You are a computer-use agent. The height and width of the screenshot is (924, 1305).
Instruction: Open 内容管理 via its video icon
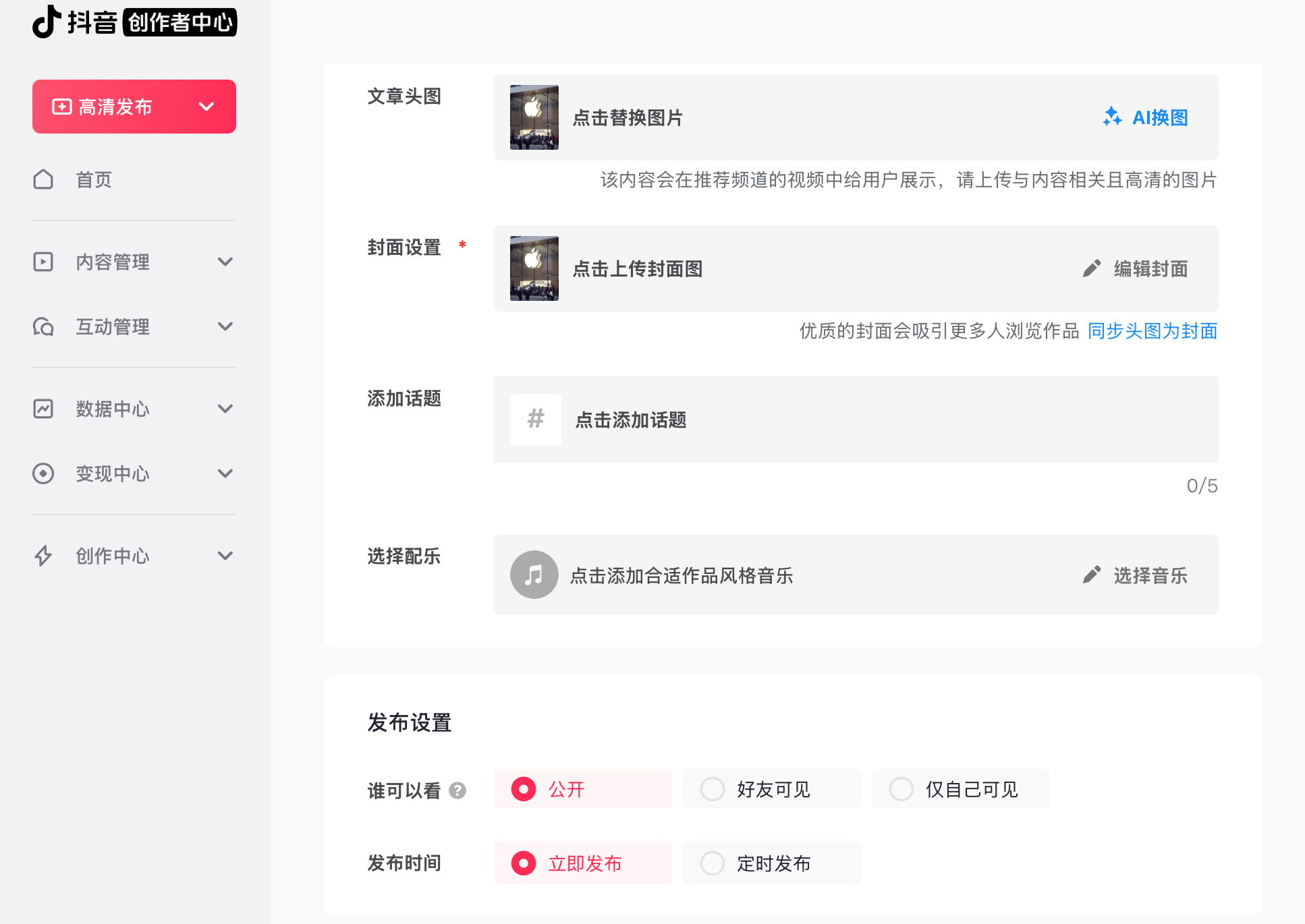tap(43, 262)
